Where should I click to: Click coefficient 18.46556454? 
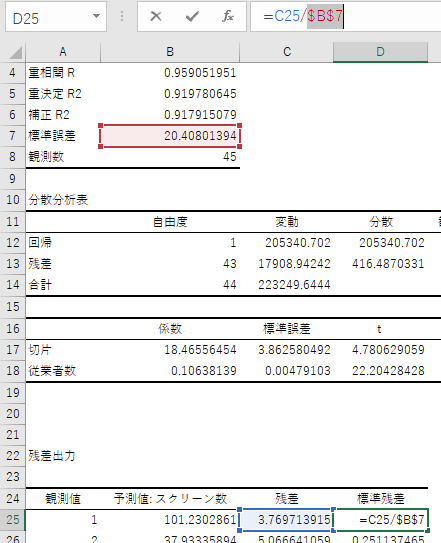[200, 350]
